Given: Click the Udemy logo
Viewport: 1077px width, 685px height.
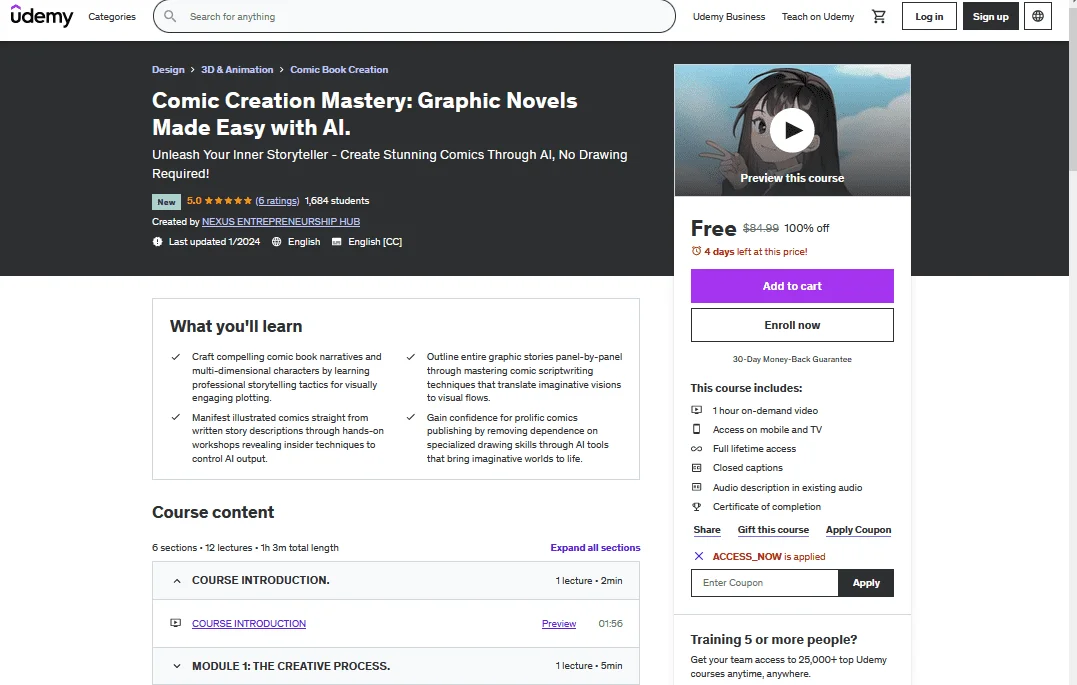Looking at the screenshot, I should [x=42, y=16].
